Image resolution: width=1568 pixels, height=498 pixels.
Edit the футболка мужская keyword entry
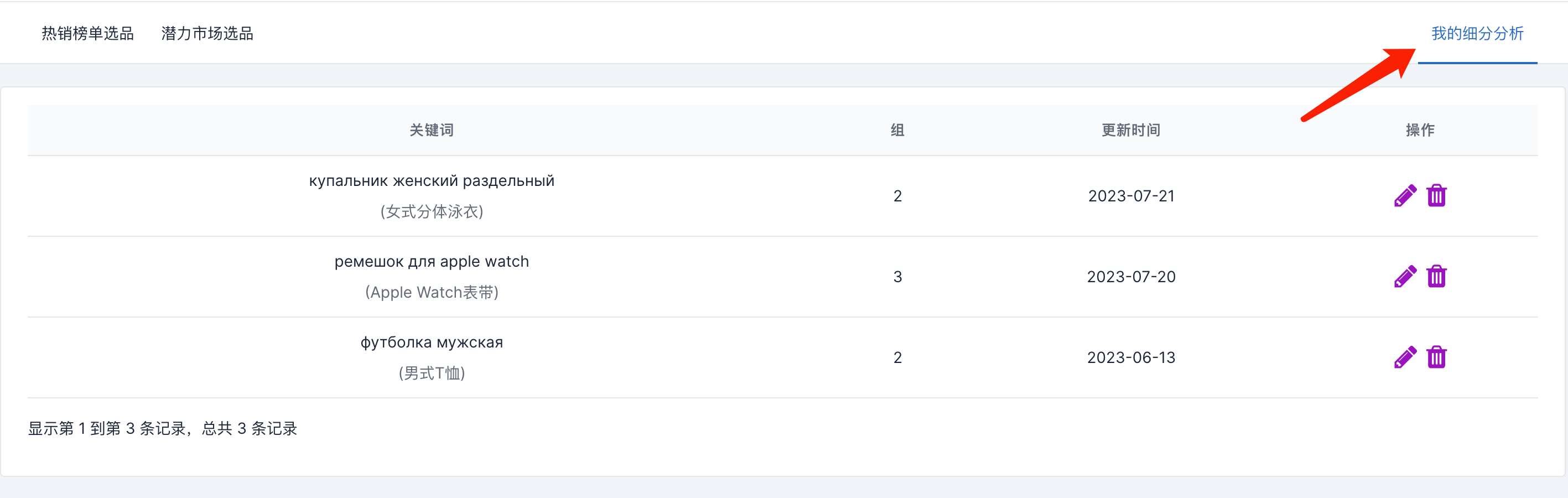click(1405, 357)
